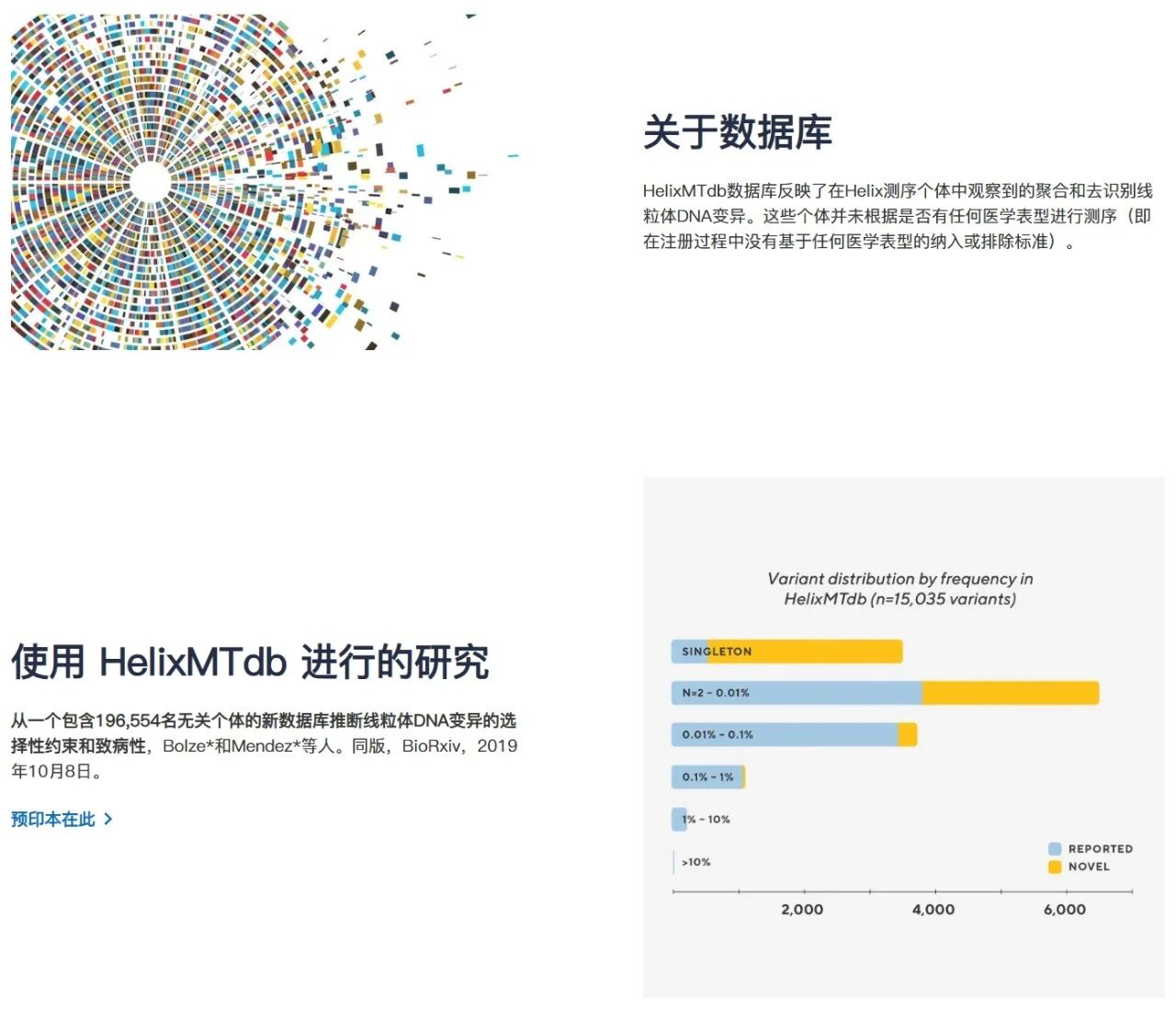Click the Variant distribution chart title
Screen dimensions: 1176x1020
pos(900,589)
